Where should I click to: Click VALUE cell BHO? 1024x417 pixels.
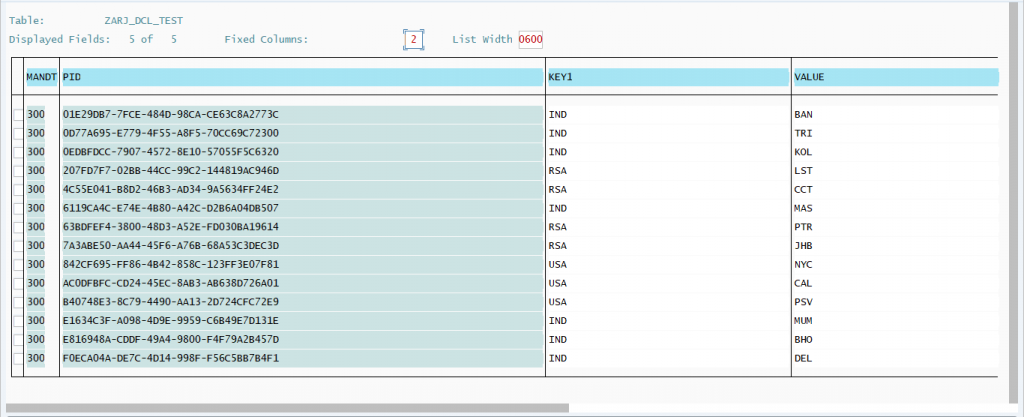[x=895, y=340]
